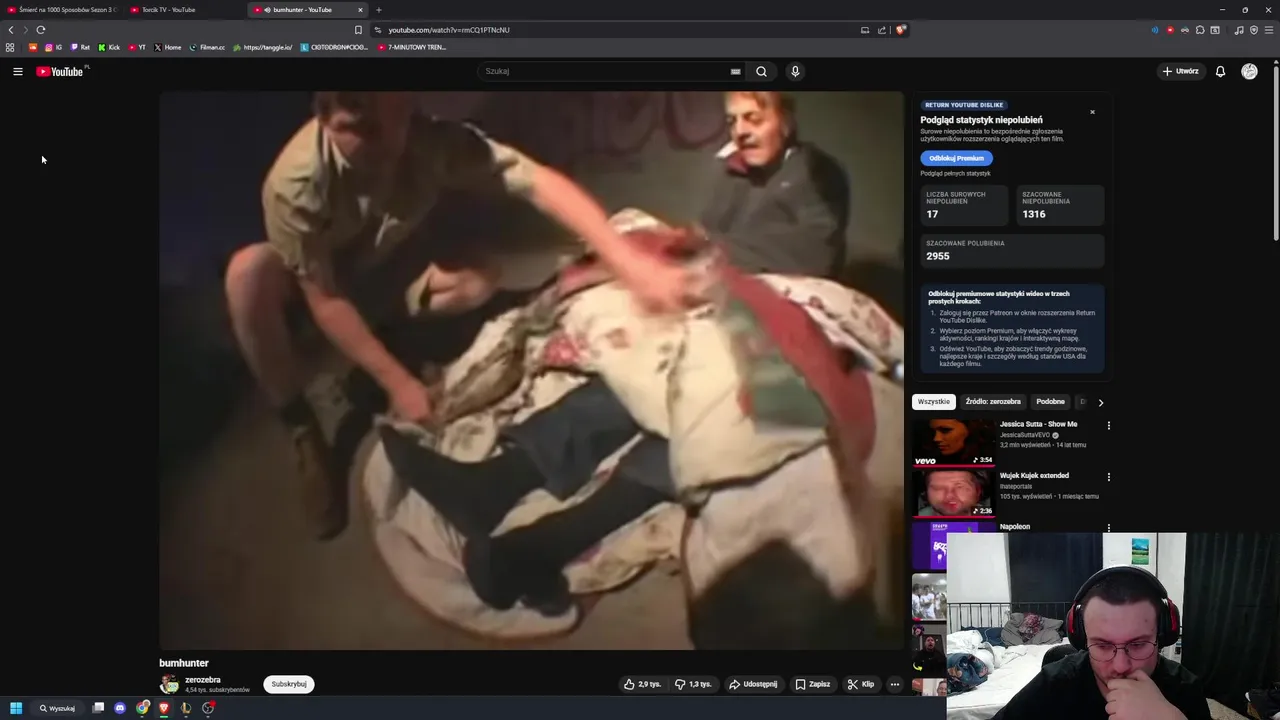Open the Brave Shields lion icon
The height and width of the screenshot is (720, 1280).
click(901, 30)
